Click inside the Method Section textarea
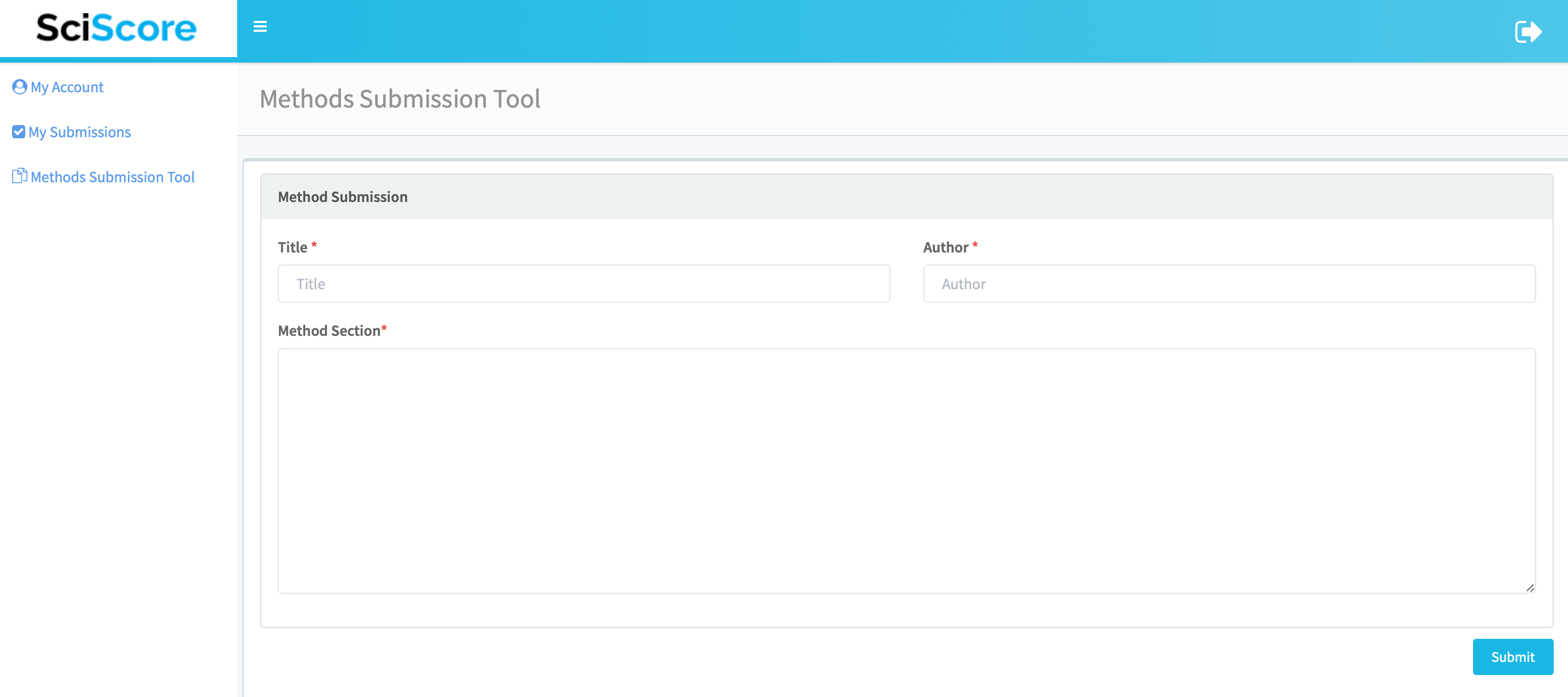The width and height of the screenshot is (1568, 697). click(906, 470)
